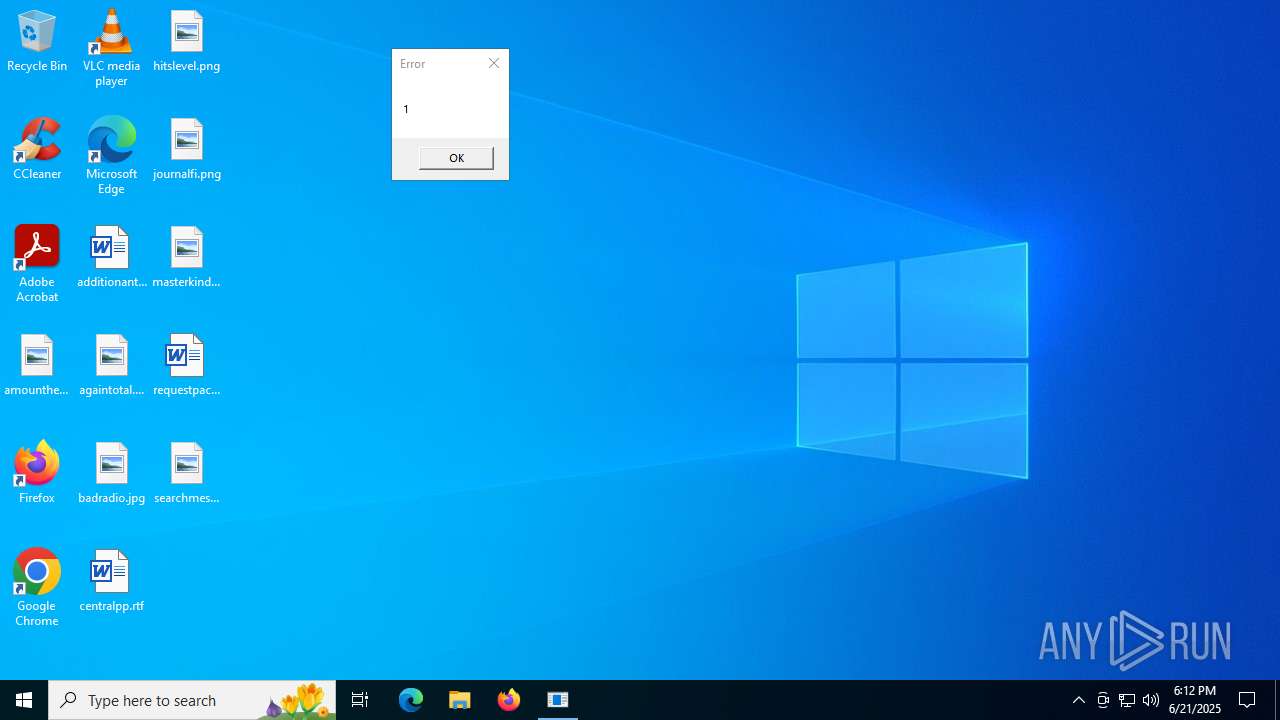Select the CCleaner desktop shortcut
1280x720 pixels.
click(x=37, y=150)
